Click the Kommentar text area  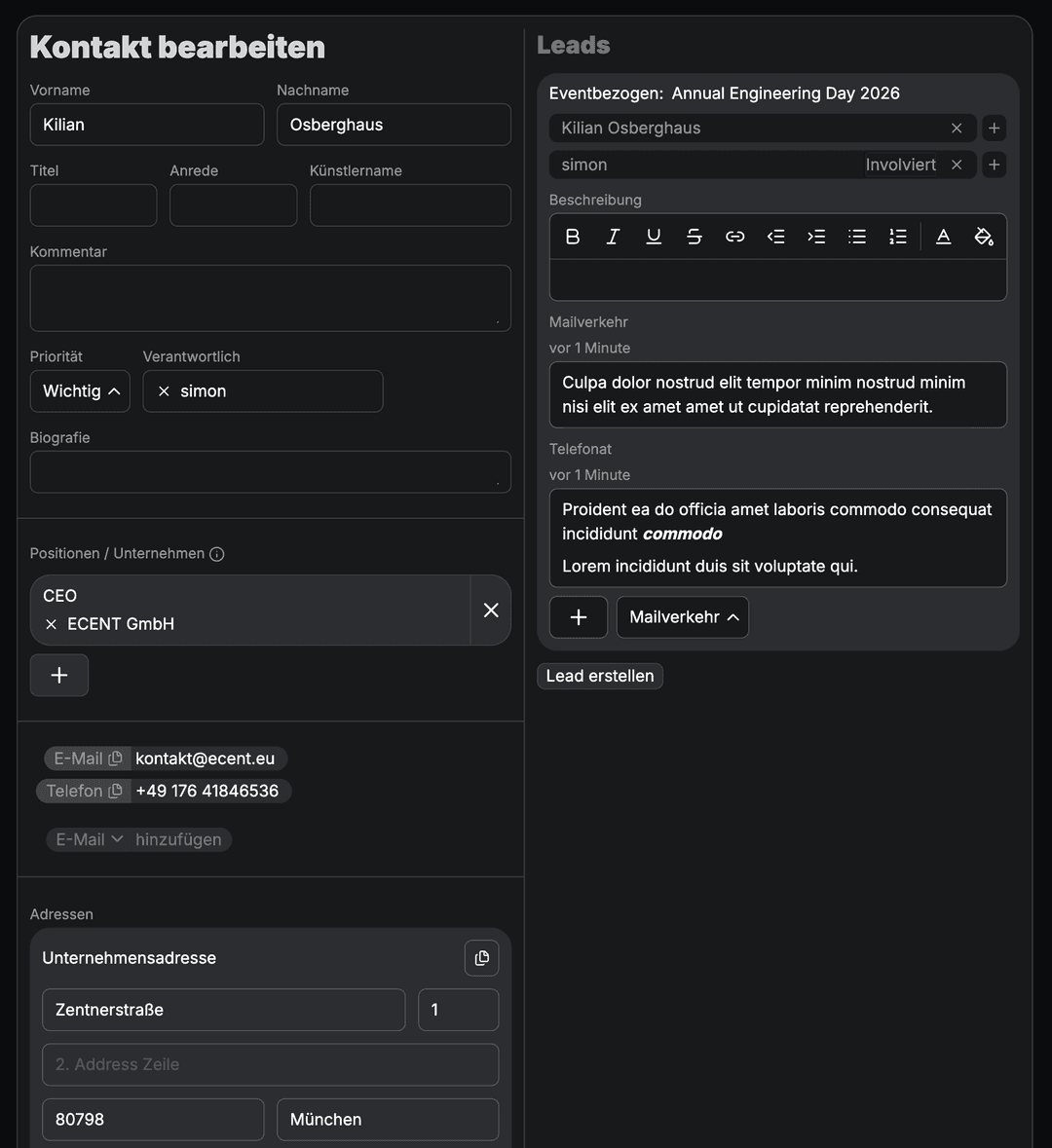coord(270,298)
